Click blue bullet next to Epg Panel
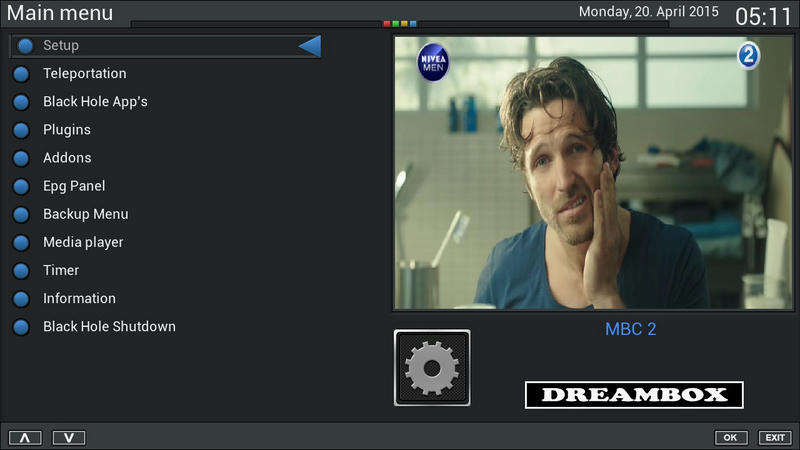The image size is (800, 450). click(x=21, y=186)
